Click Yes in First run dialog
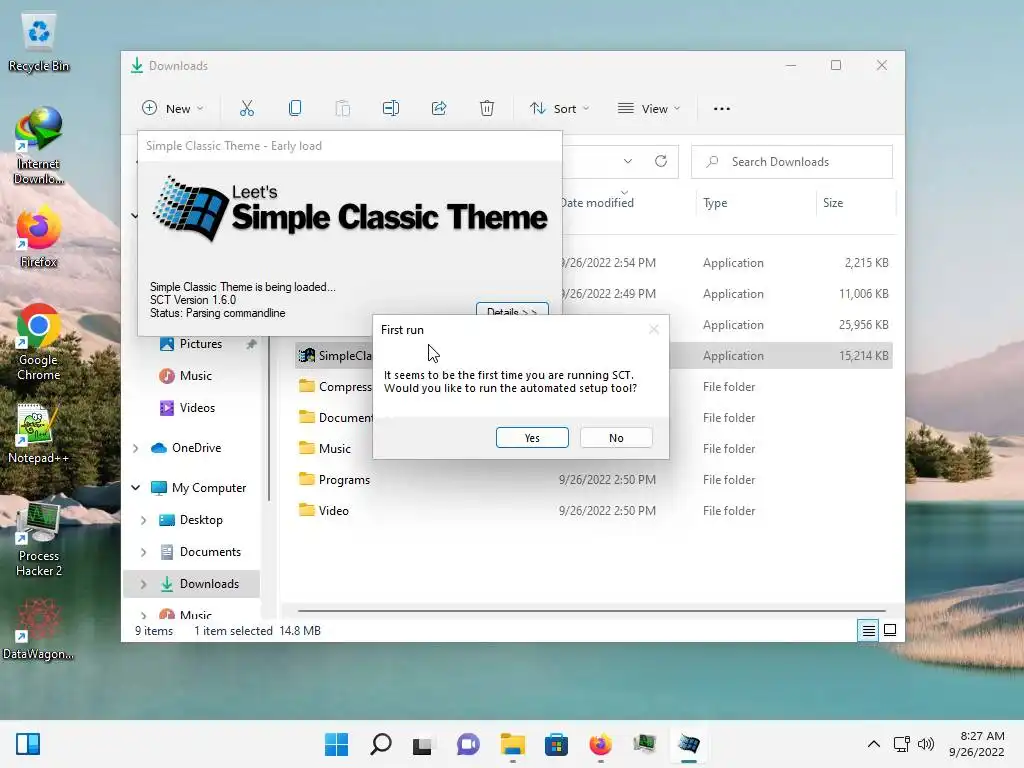Image resolution: width=1024 pixels, height=768 pixels. tap(532, 438)
